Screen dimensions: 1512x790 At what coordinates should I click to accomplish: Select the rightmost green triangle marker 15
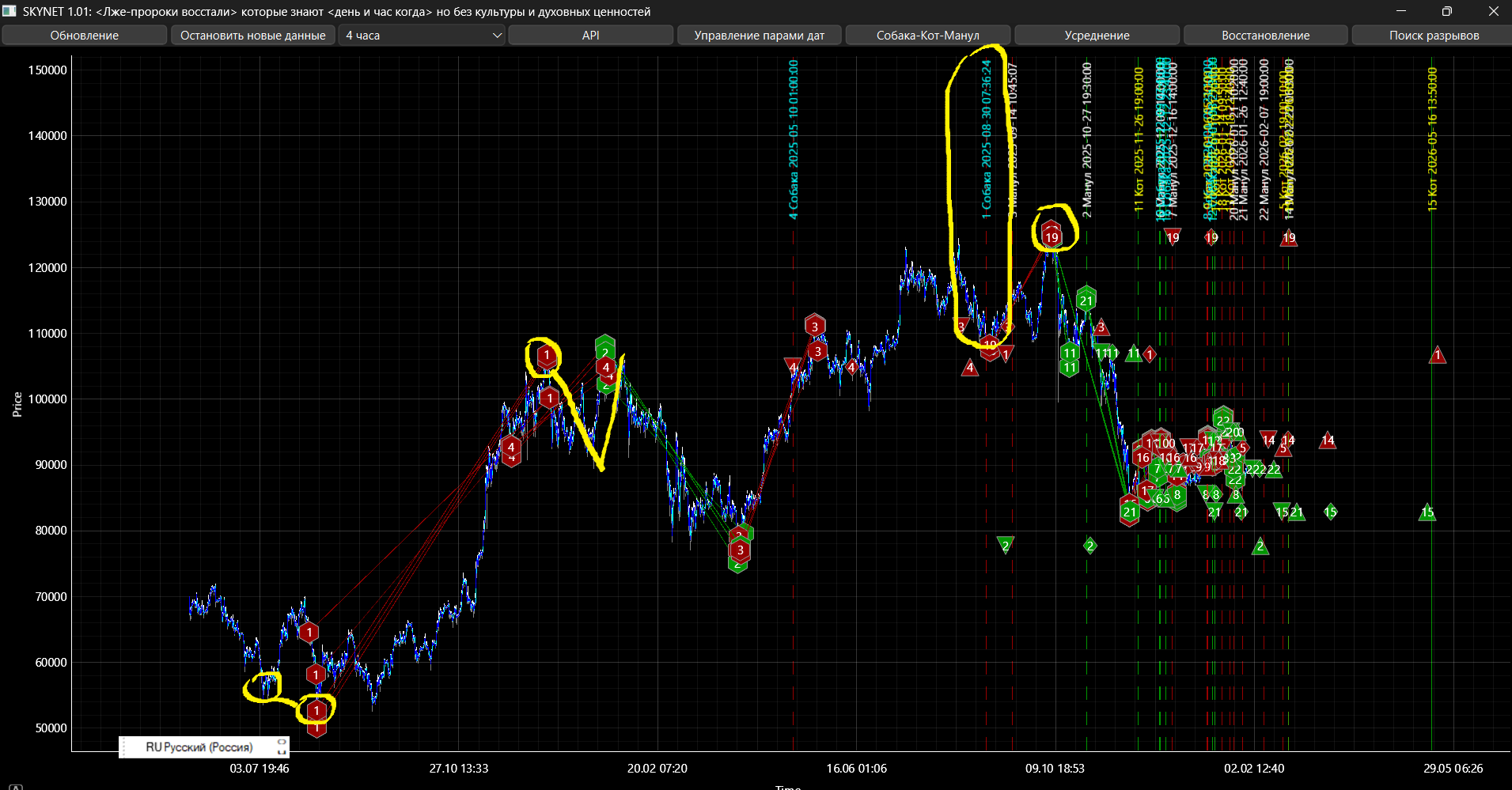[x=1427, y=512]
